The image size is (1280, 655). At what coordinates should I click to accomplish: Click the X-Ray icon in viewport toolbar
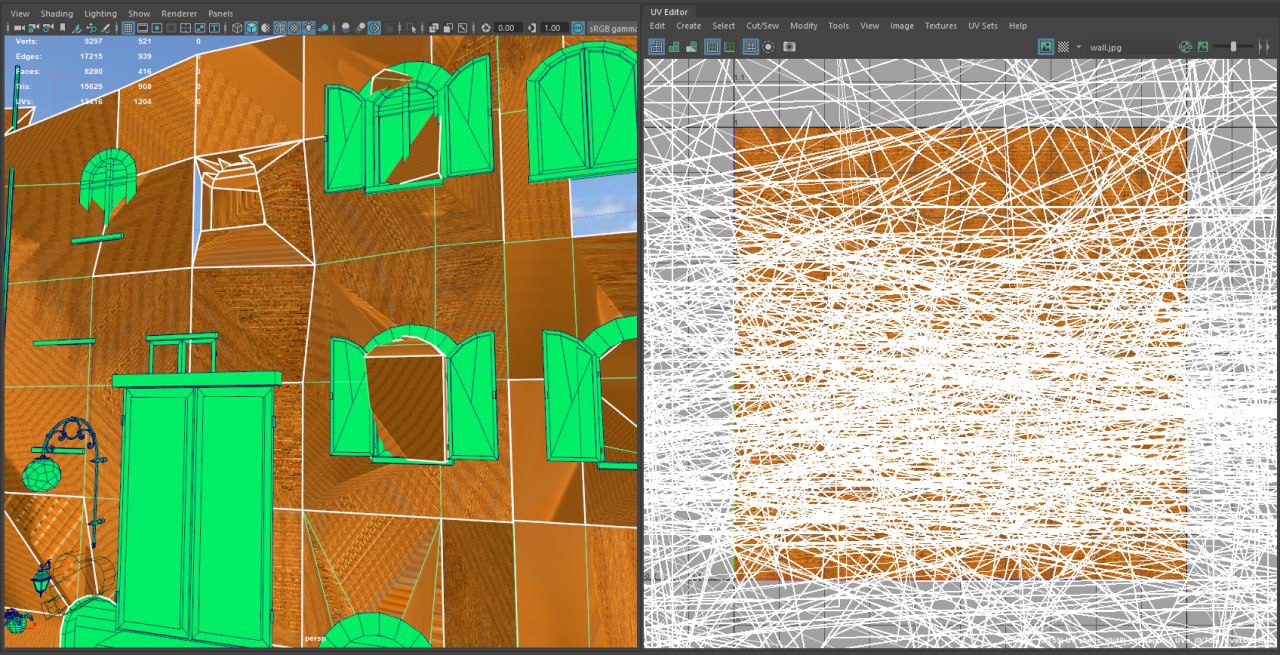[433, 28]
